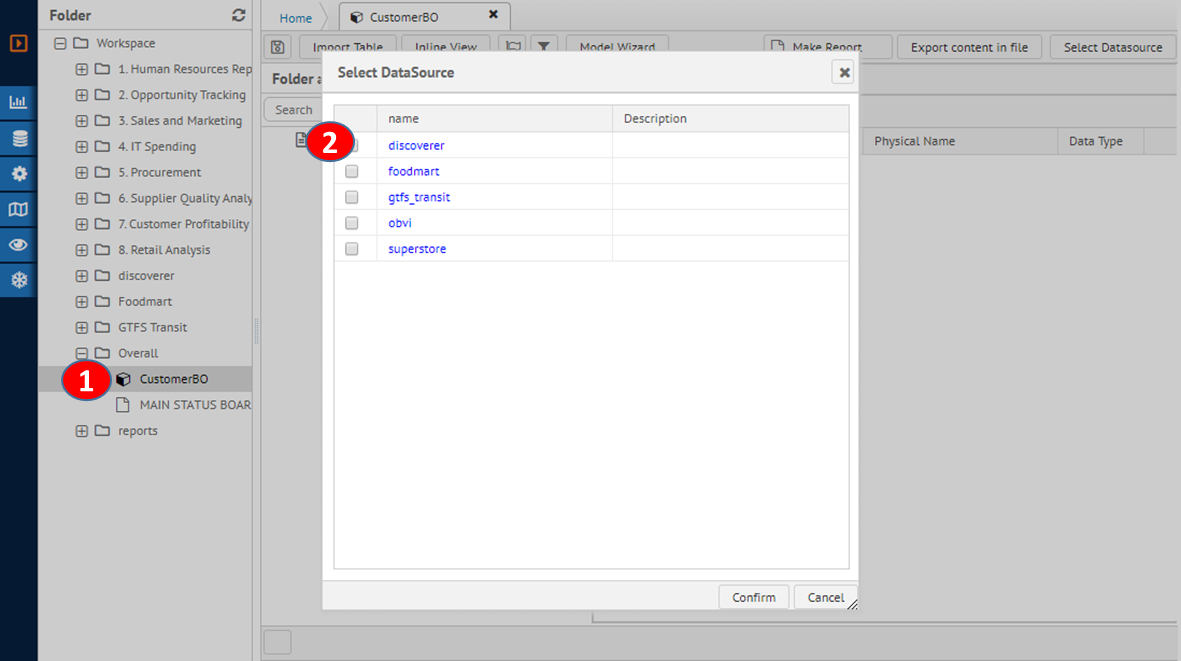
Task: Click the gear settings icon in sidebar
Action: point(18,174)
